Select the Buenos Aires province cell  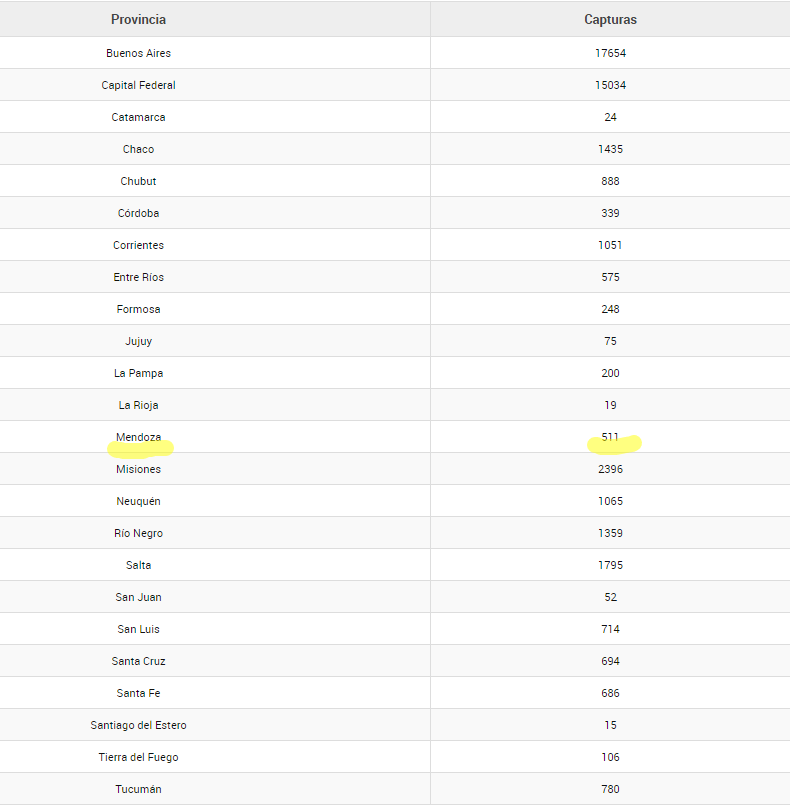[x=139, y=53]
